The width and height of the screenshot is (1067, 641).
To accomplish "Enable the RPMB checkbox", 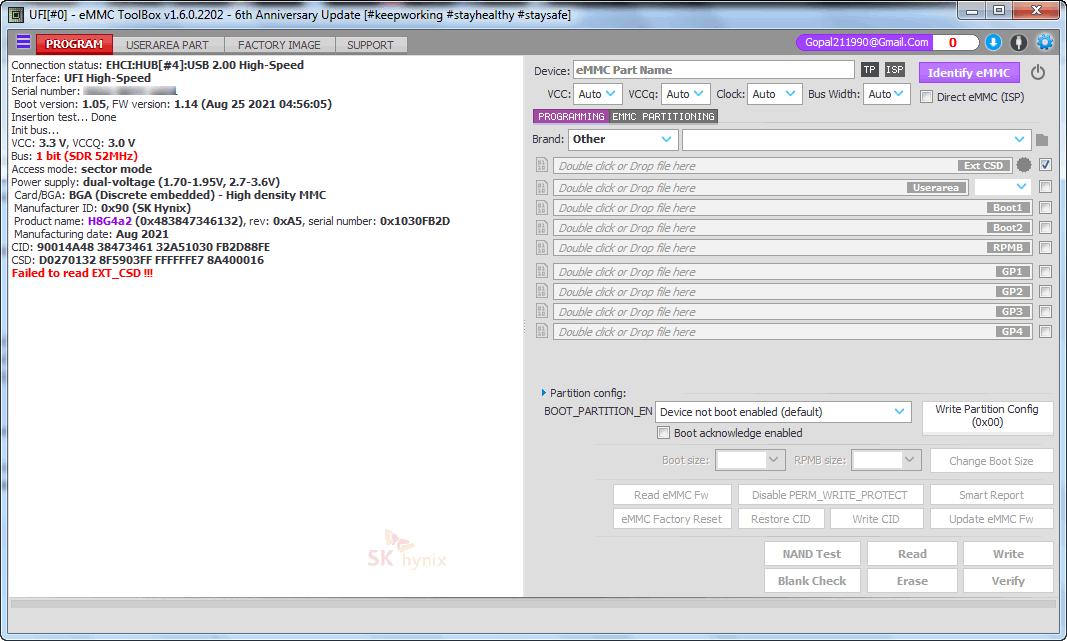I will tap(1046, 248).
